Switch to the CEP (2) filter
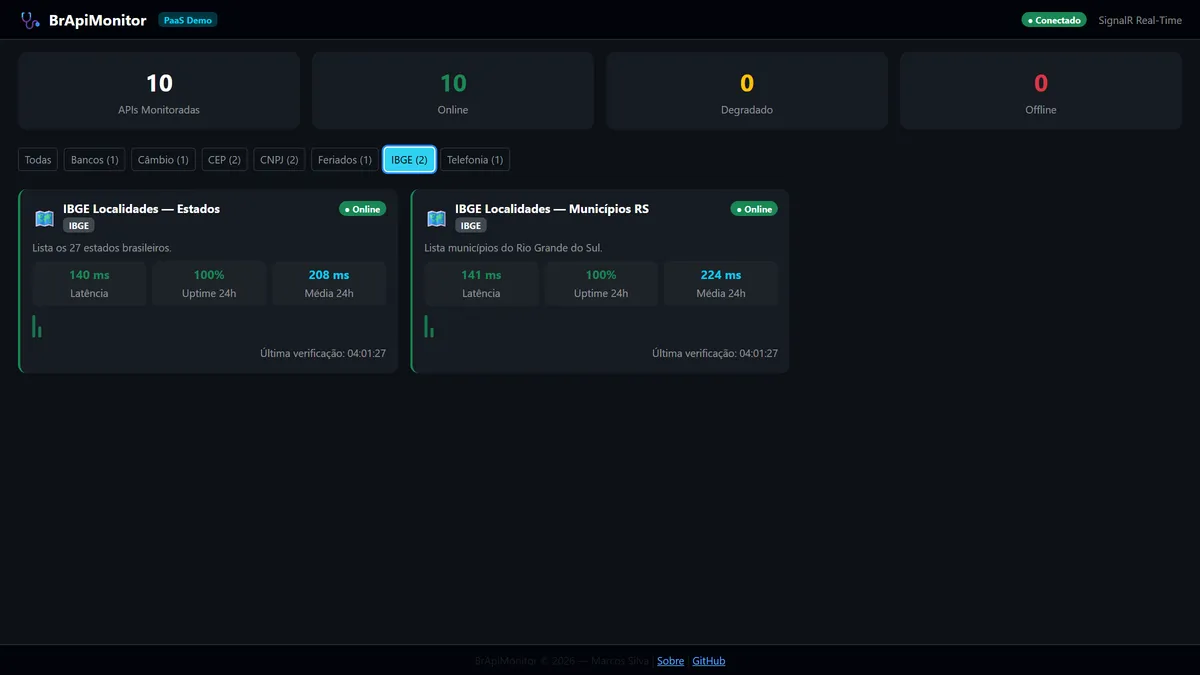The height and width of the screenshot is (675, 1200). pos(224,160)
